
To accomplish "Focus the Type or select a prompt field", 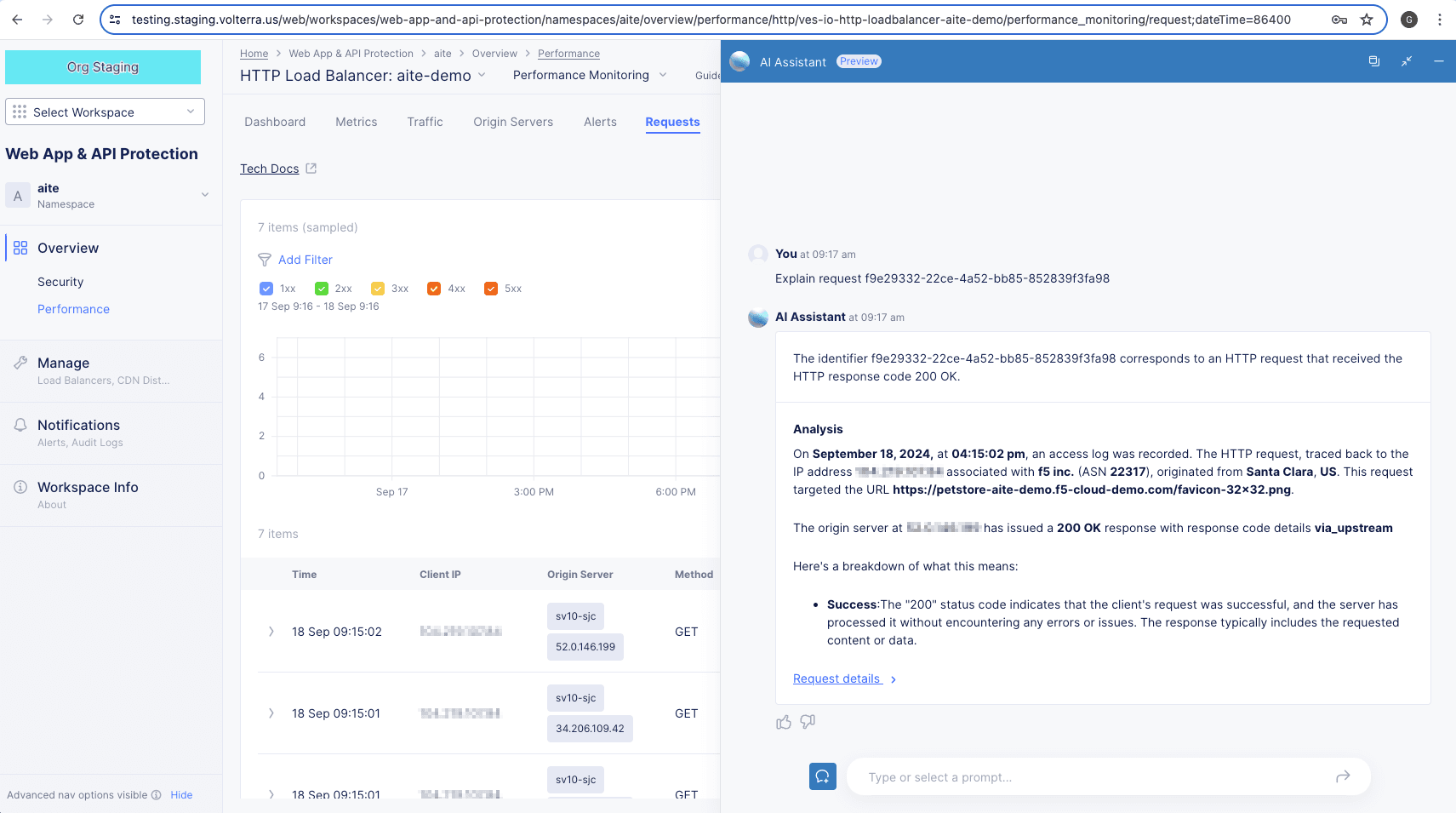I will (x=1089, y=777).
